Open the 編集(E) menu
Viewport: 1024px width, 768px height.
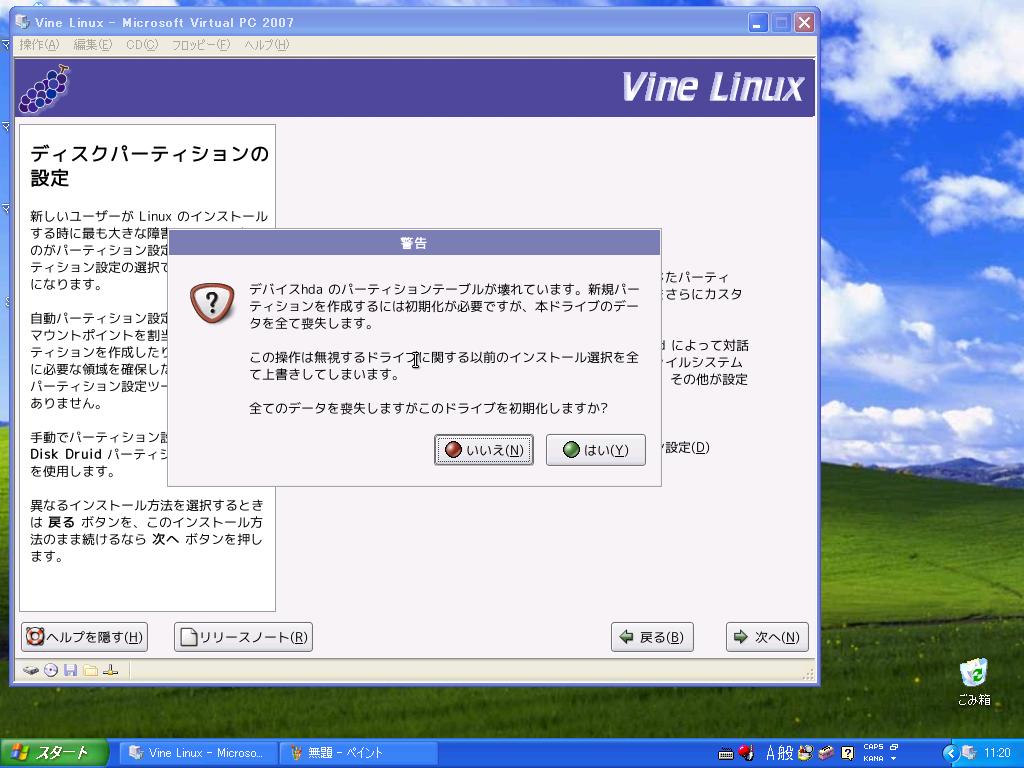pyautogui.click(x=93, y=45)
